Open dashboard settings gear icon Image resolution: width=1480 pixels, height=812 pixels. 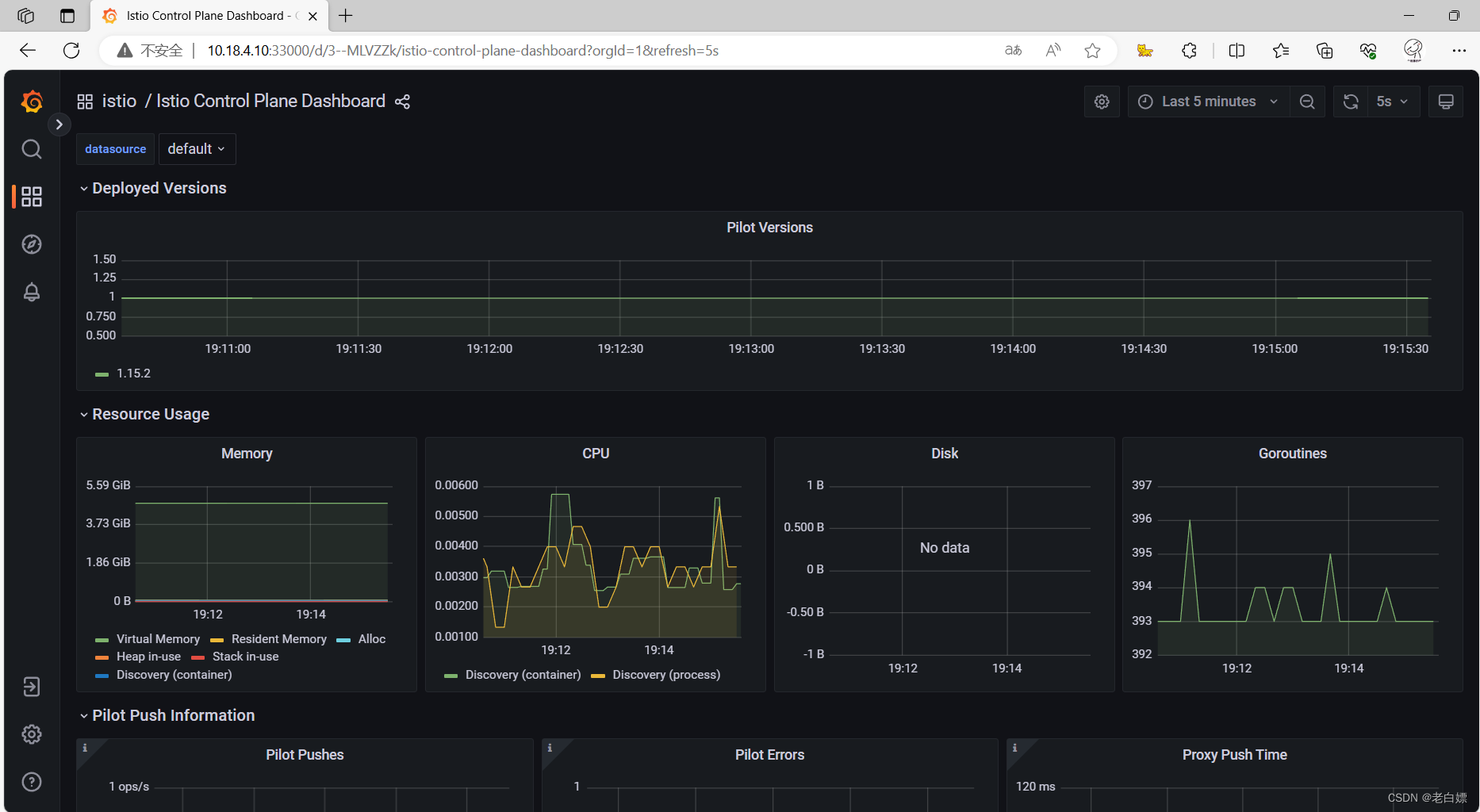pos(1102,101)
